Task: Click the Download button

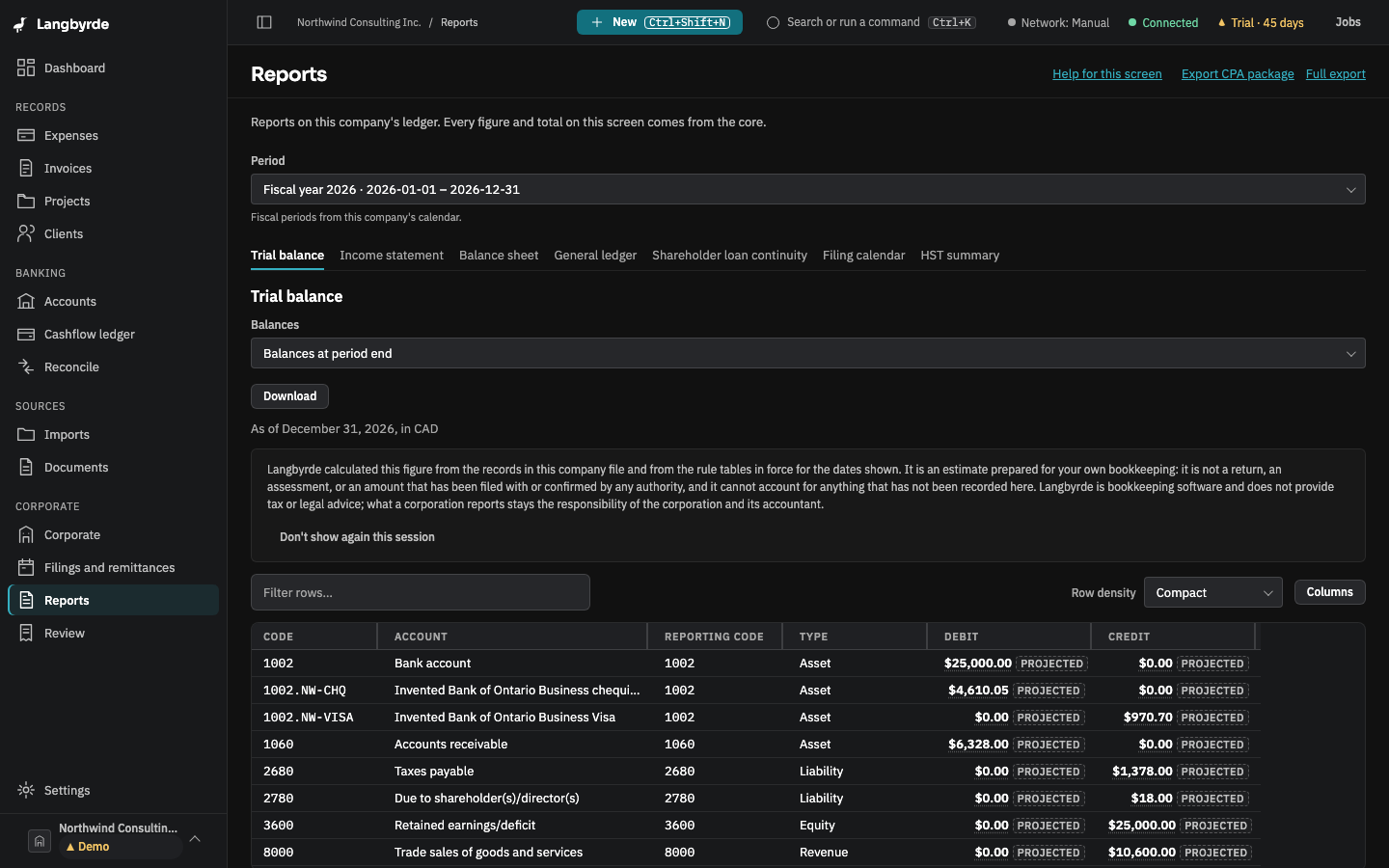Action: (289, 396)
